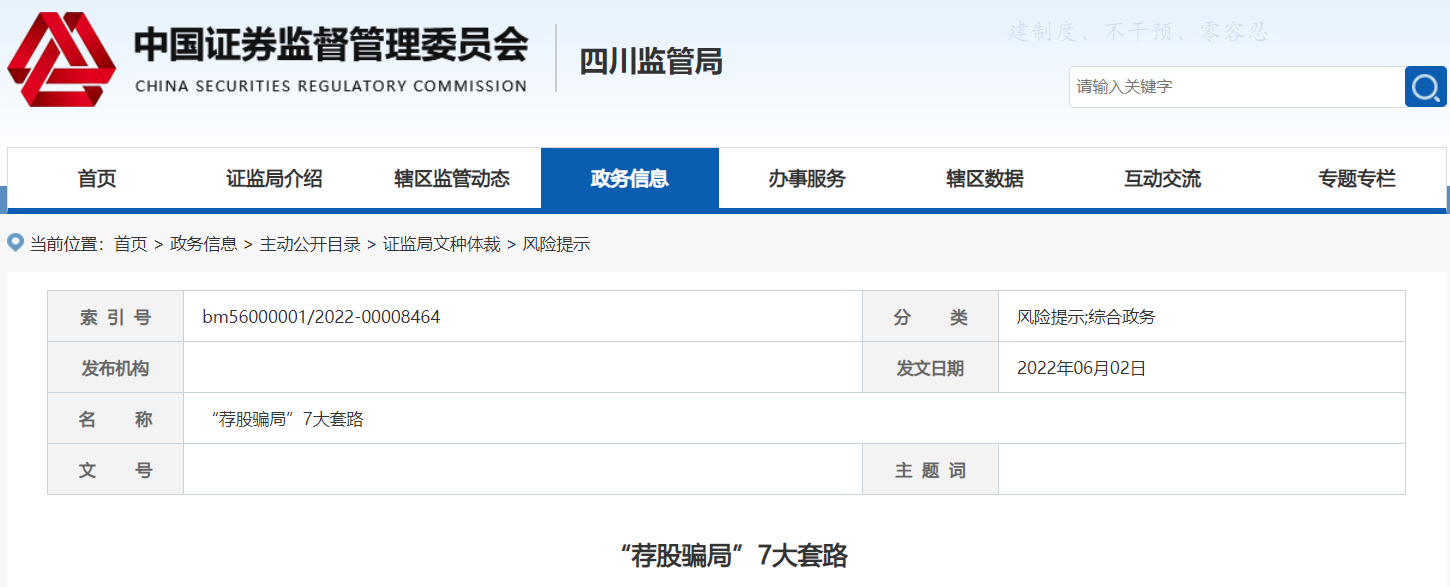Screen dimensions: 1450x587
Task: Click the 文号 label cell
Action: tap(116, 470)
